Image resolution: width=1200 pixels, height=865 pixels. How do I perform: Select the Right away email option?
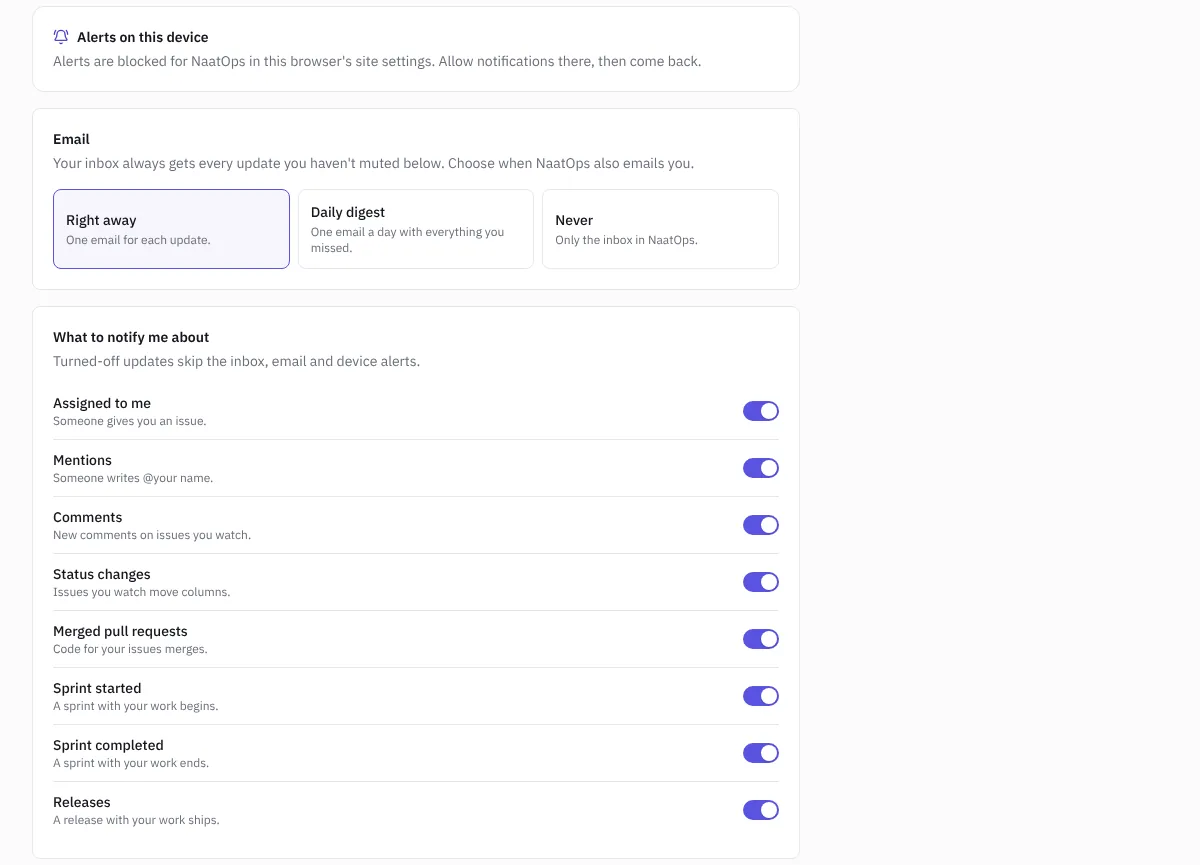click(171, 229)
